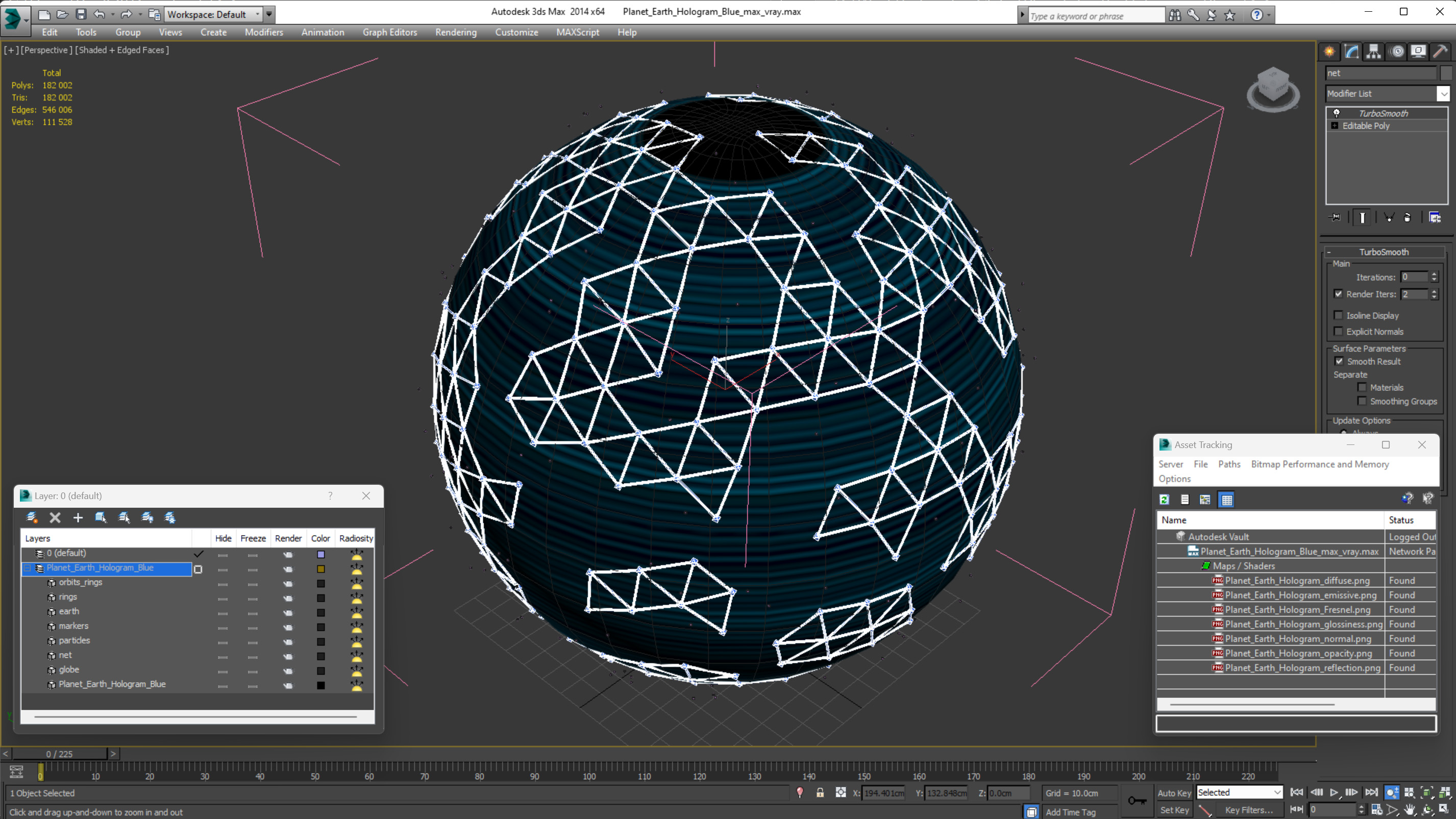
Task: Open Configure Modifier Sets icon
Action: pyautogui.click(x=1435, y=217)
